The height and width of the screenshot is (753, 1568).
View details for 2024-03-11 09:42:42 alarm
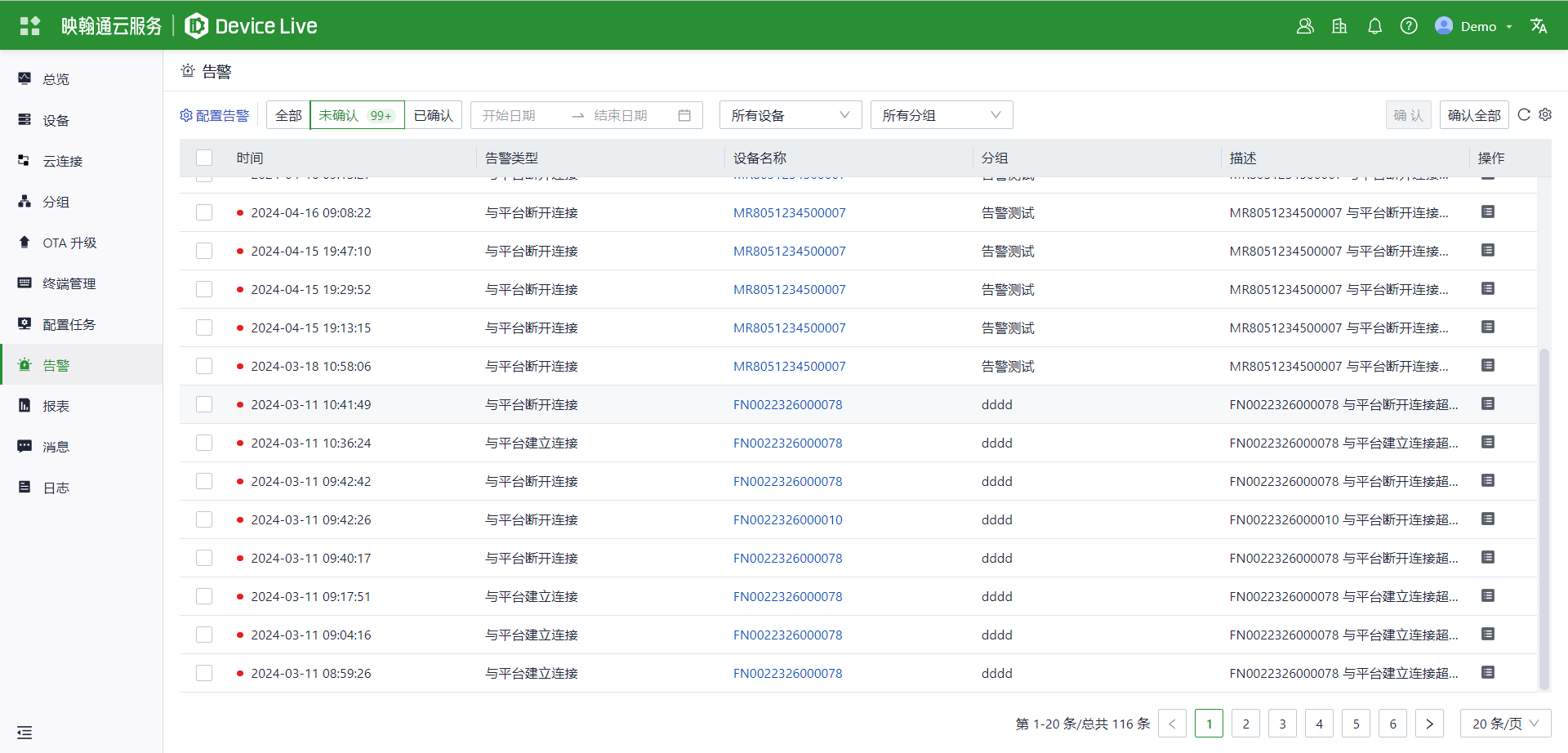1488,480
